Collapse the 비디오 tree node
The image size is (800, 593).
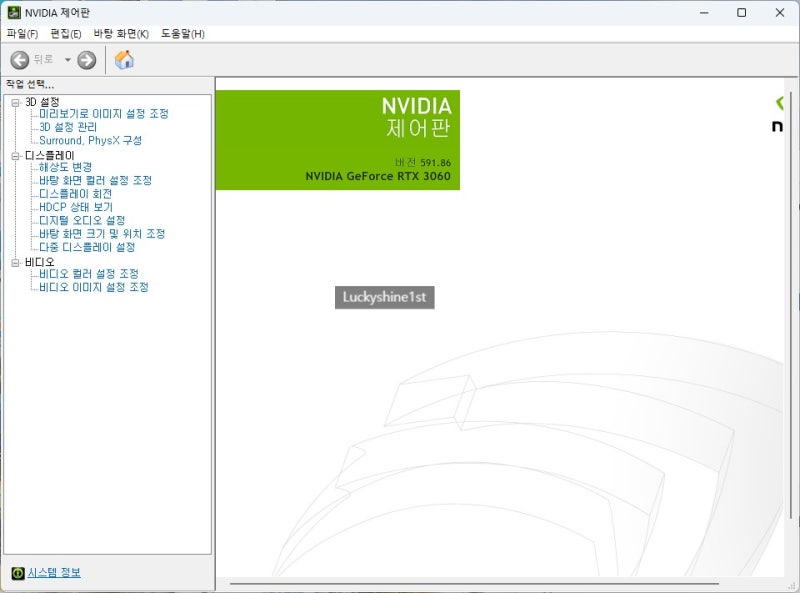pyautogui.click(x=16, y=263)
